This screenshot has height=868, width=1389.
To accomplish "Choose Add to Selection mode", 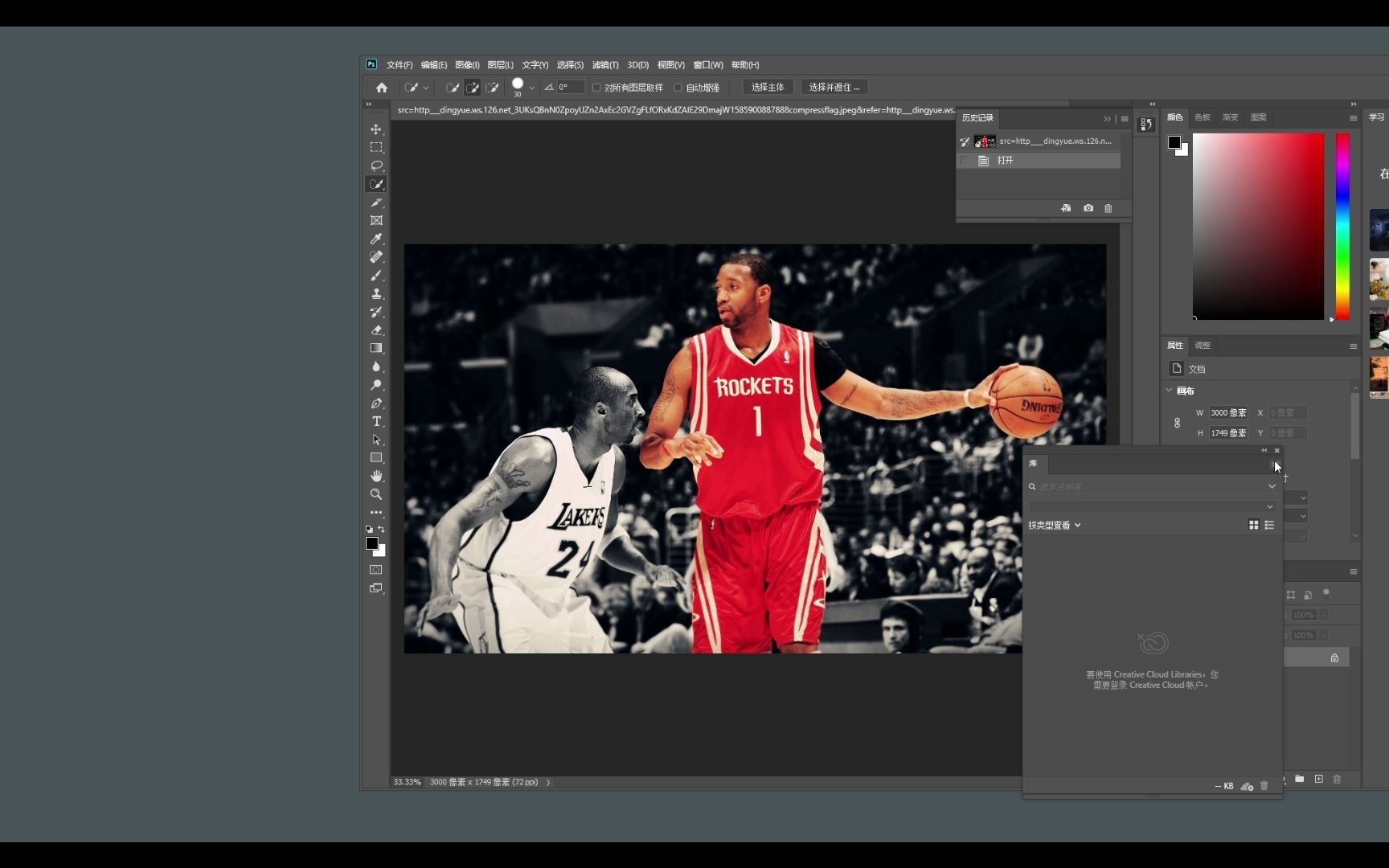I will click(x=473, y=88).
